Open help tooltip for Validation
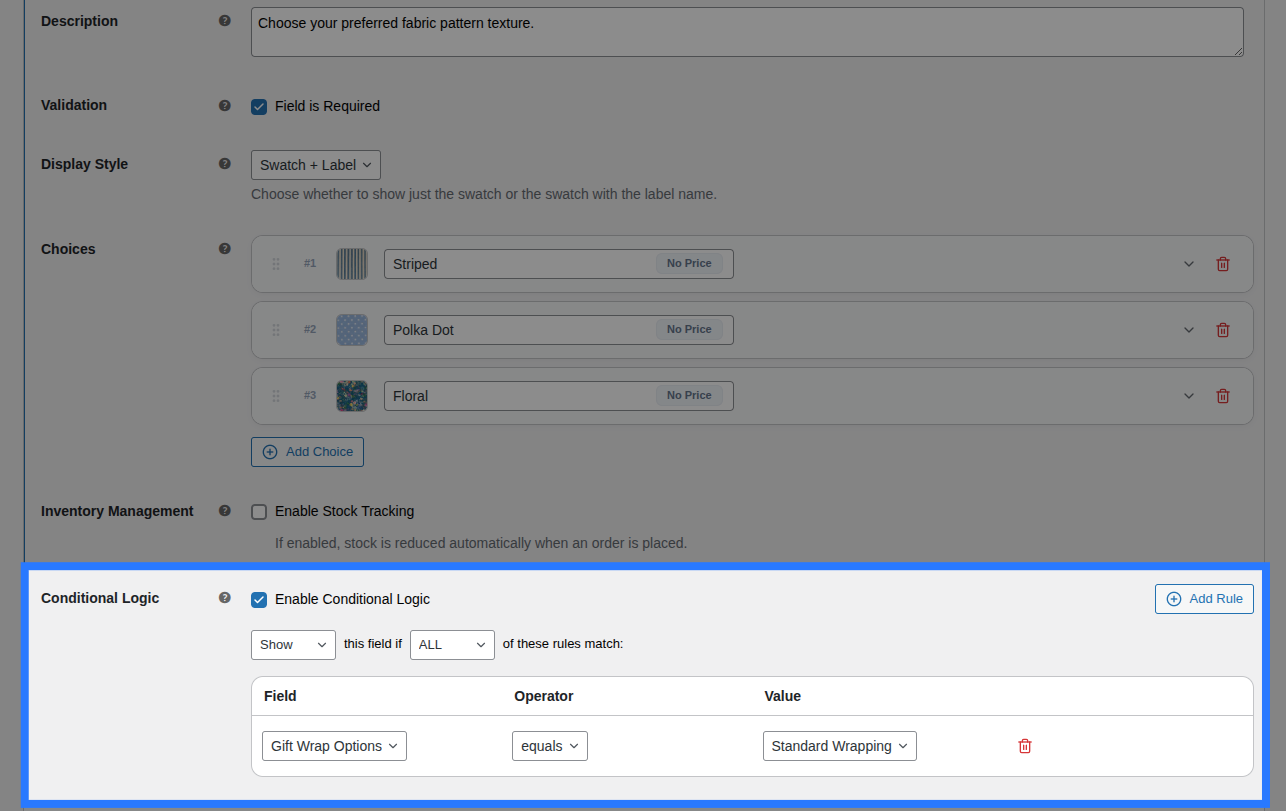This screenshot has width=1286, height=811. pyautogui.click(x=225, y=105)
